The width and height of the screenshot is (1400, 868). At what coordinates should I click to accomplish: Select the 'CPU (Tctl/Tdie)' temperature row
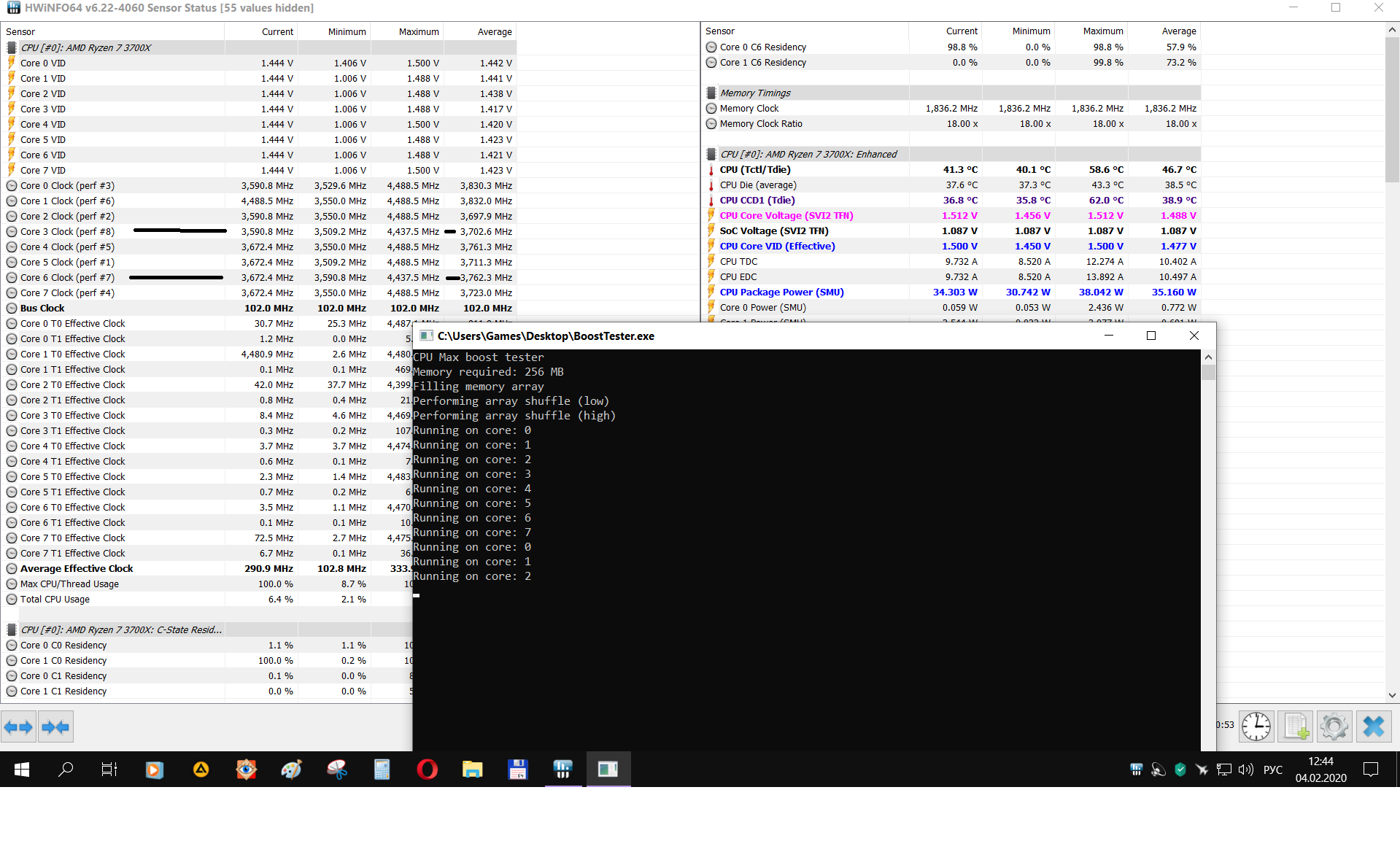click(951, 170)
